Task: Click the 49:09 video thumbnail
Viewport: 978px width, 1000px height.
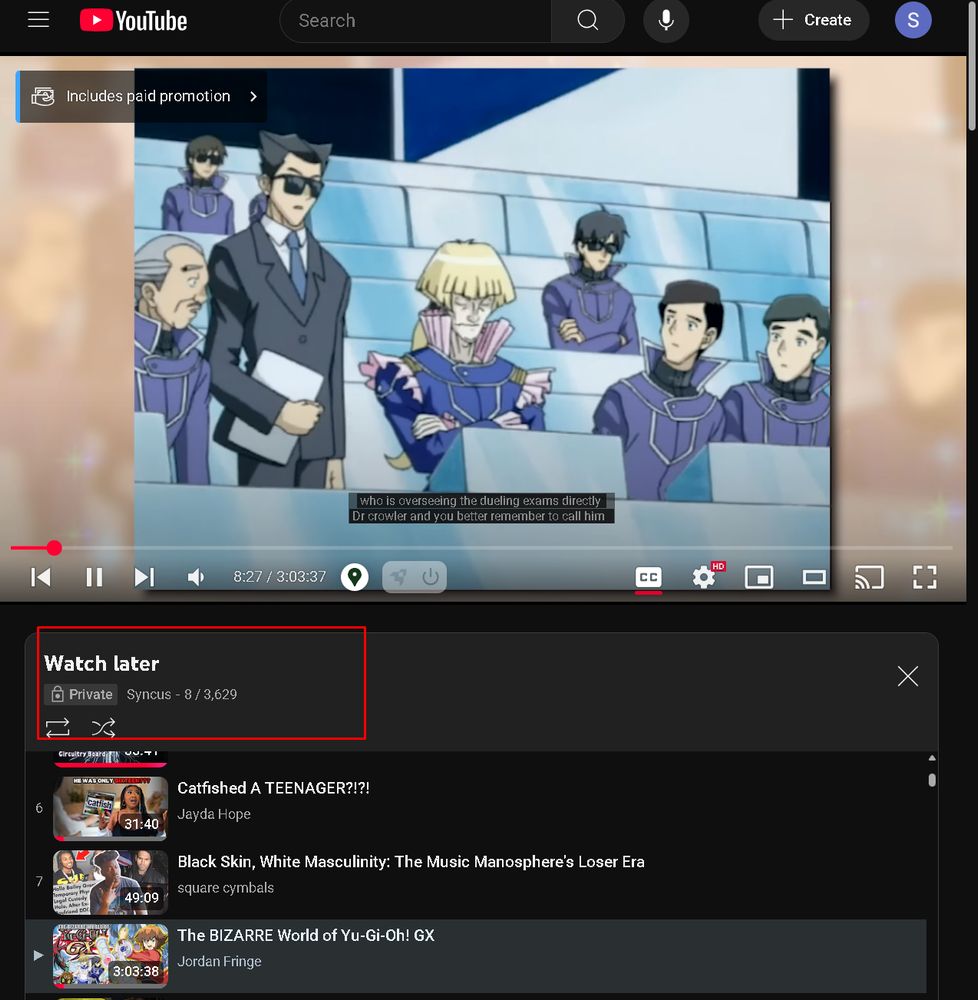Action: click(110, 882)
